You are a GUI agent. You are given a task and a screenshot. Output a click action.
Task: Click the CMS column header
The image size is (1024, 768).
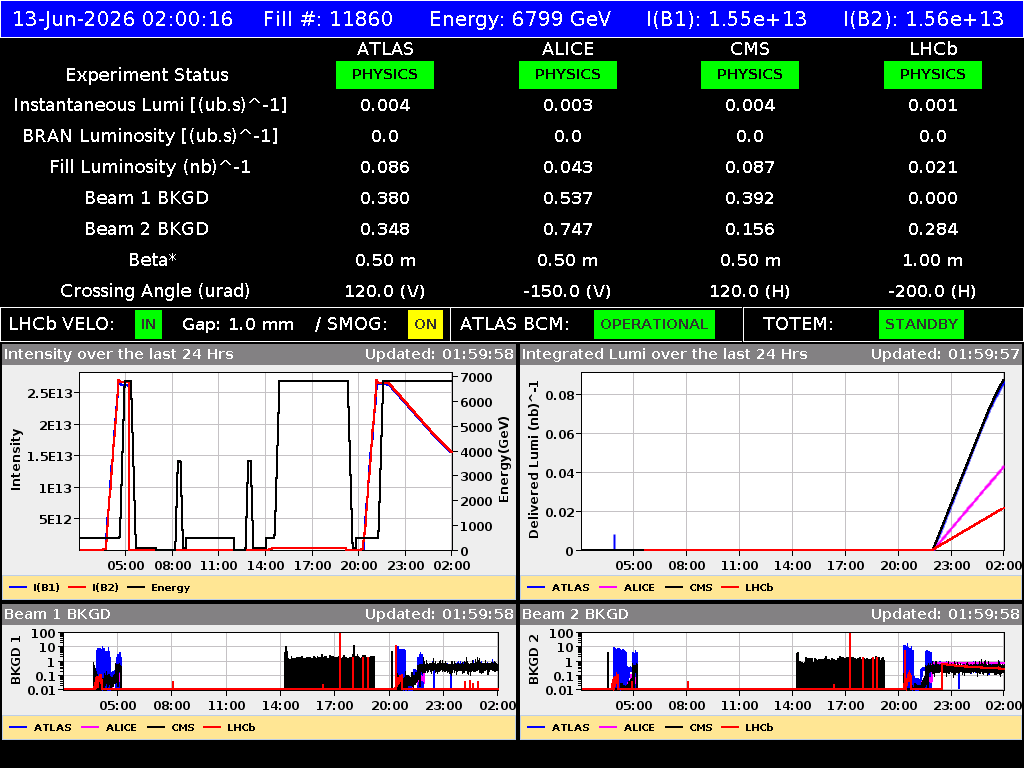coord(750,49)
